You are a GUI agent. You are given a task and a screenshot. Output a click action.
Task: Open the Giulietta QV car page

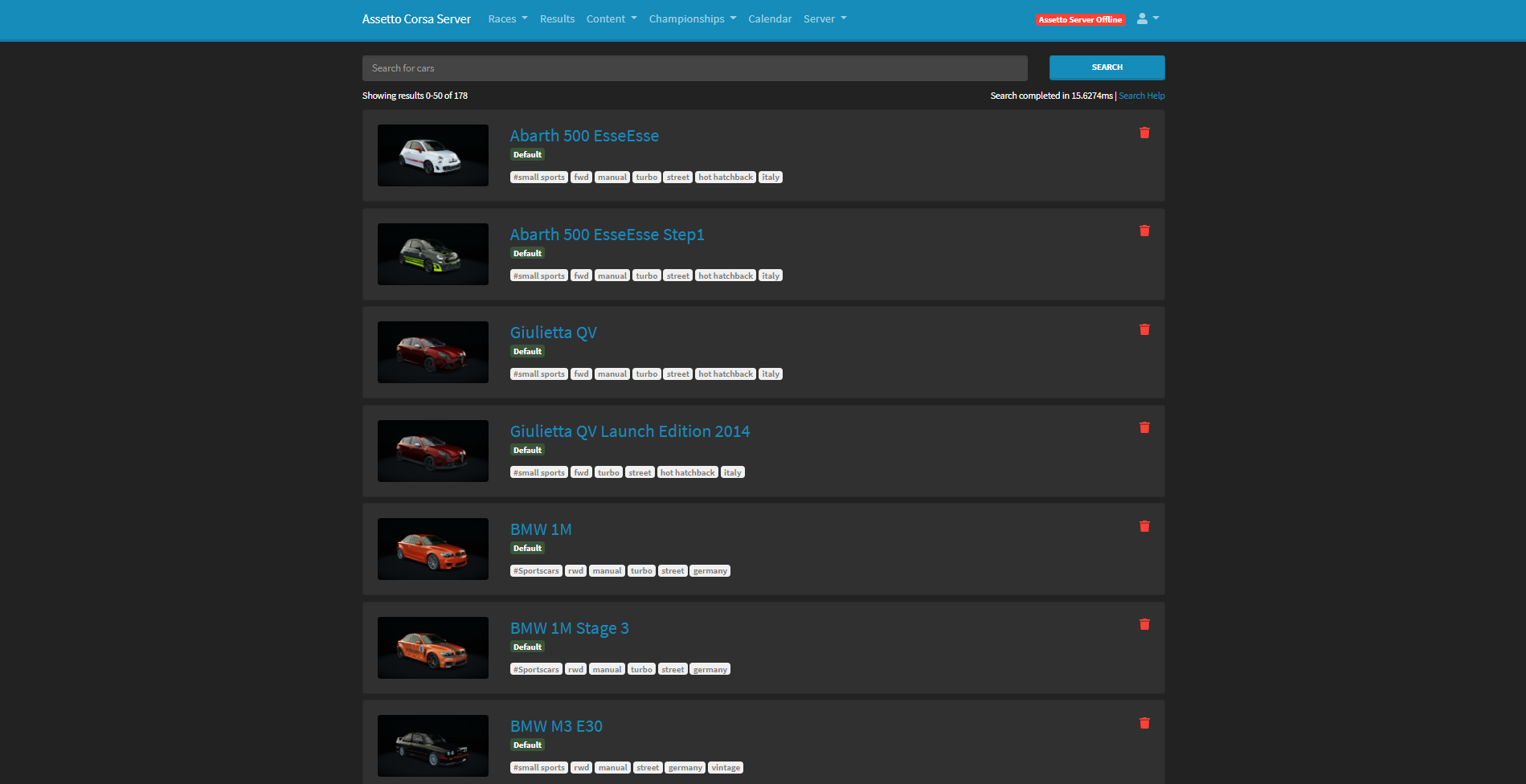(x=553, y=333)
